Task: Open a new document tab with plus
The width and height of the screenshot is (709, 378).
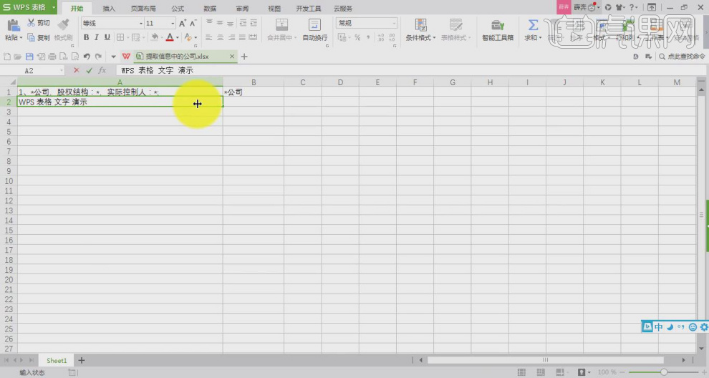Action: click(x=244, y=57)
